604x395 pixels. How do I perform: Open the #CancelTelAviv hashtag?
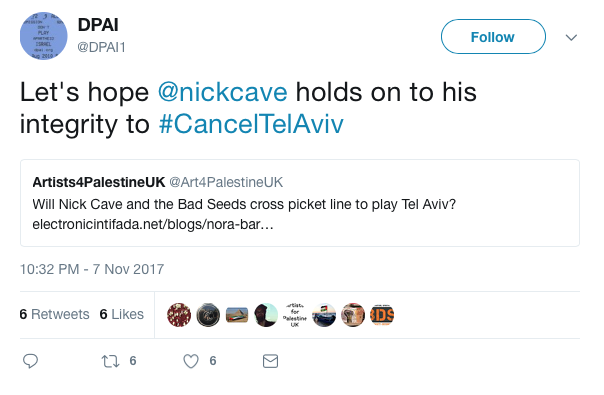pos(251,124)
